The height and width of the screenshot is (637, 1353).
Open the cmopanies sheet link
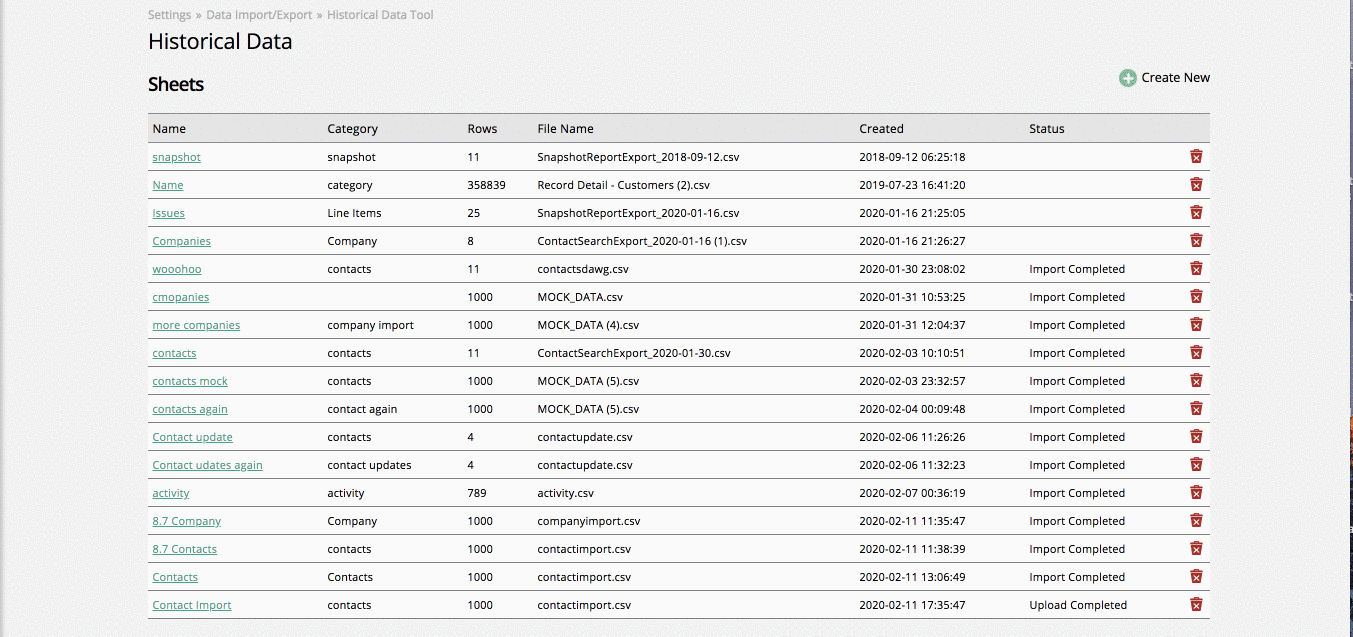pyautogui.click(x=180, y=297)
